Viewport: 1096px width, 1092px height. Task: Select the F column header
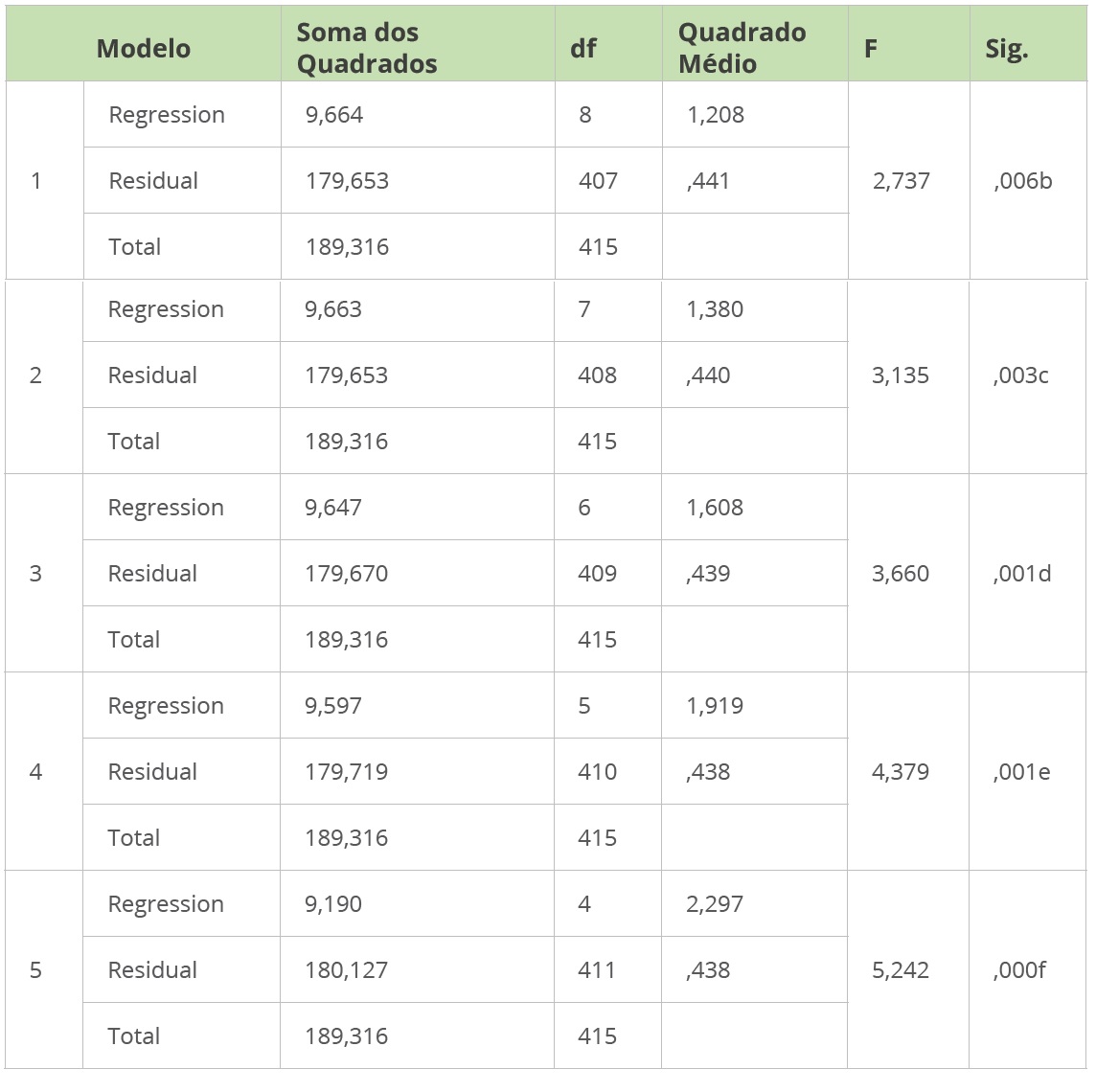click(871, 49)
